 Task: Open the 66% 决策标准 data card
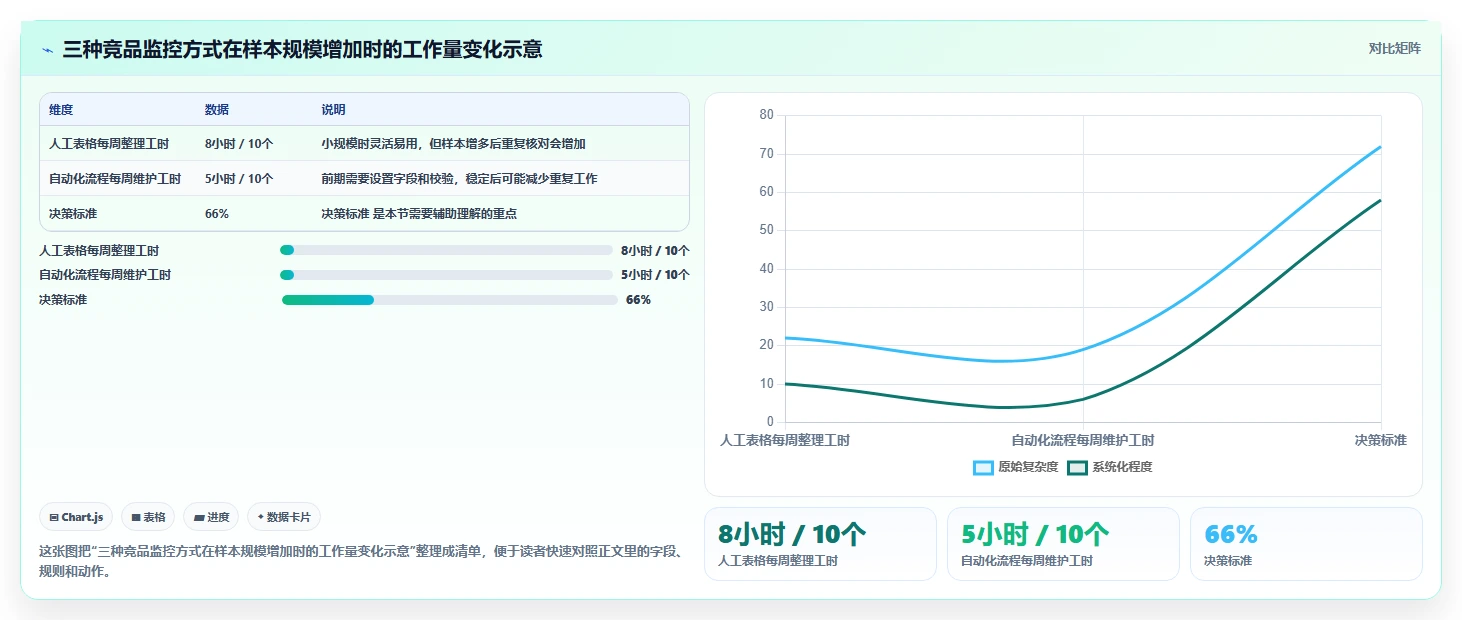(x=1306, y=544)
